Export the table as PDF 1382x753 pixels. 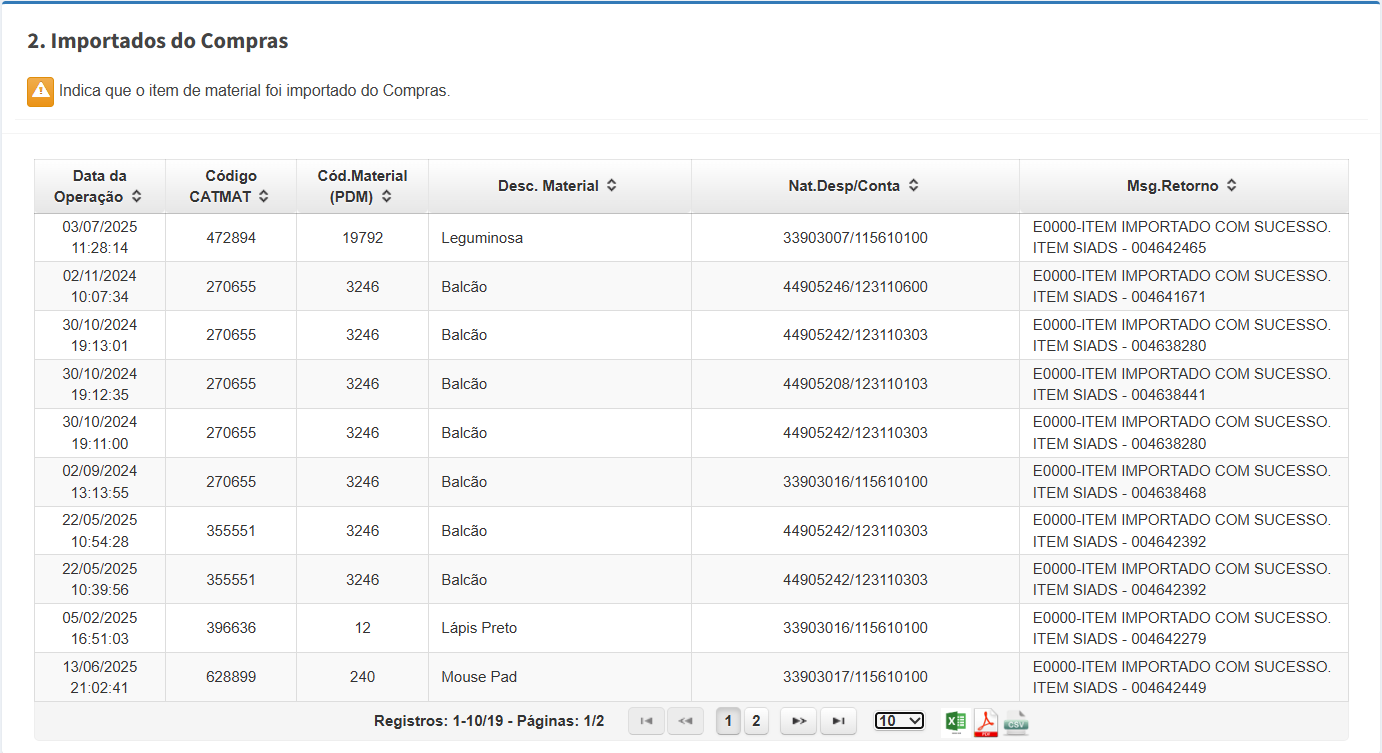tap(986, 721)
